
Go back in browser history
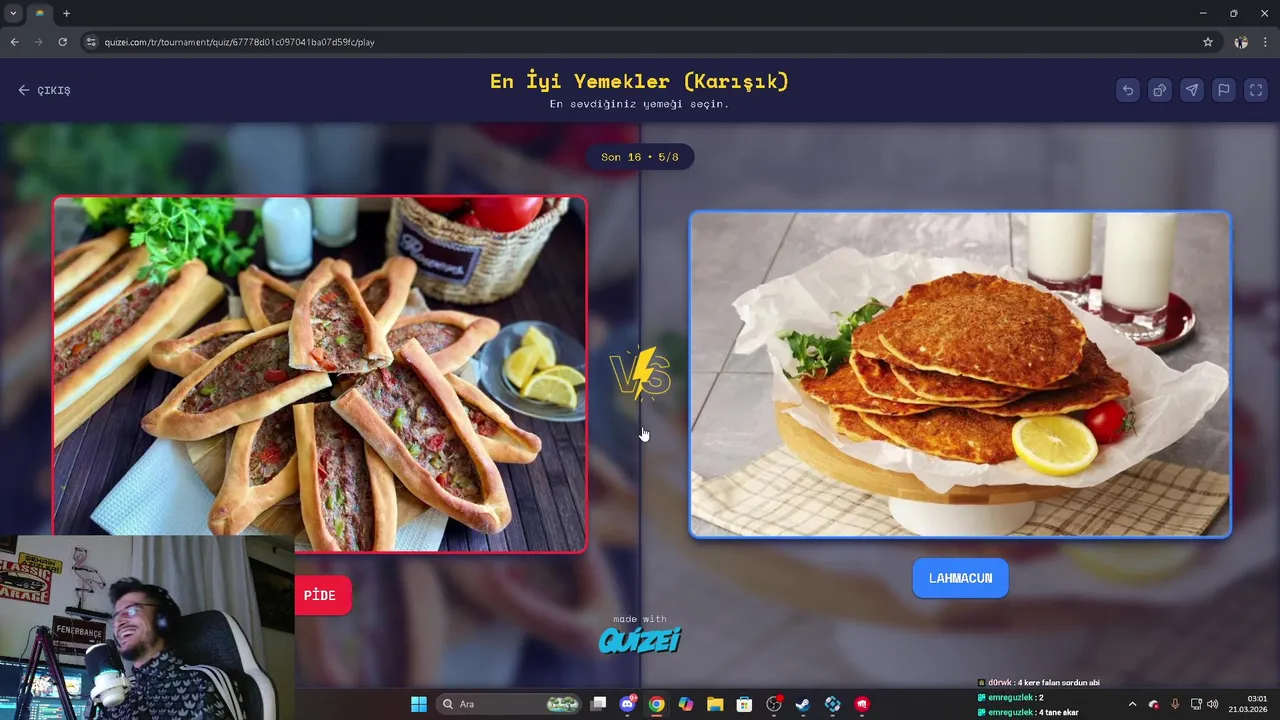[14, 42]
